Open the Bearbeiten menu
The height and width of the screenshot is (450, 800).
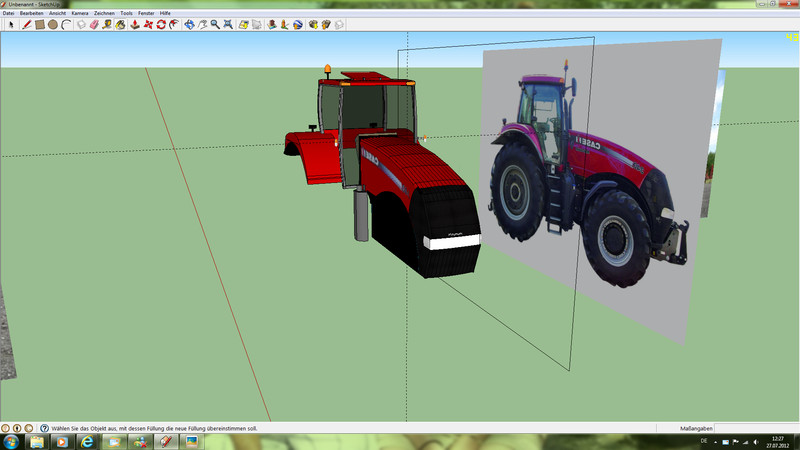pos(31,13)
